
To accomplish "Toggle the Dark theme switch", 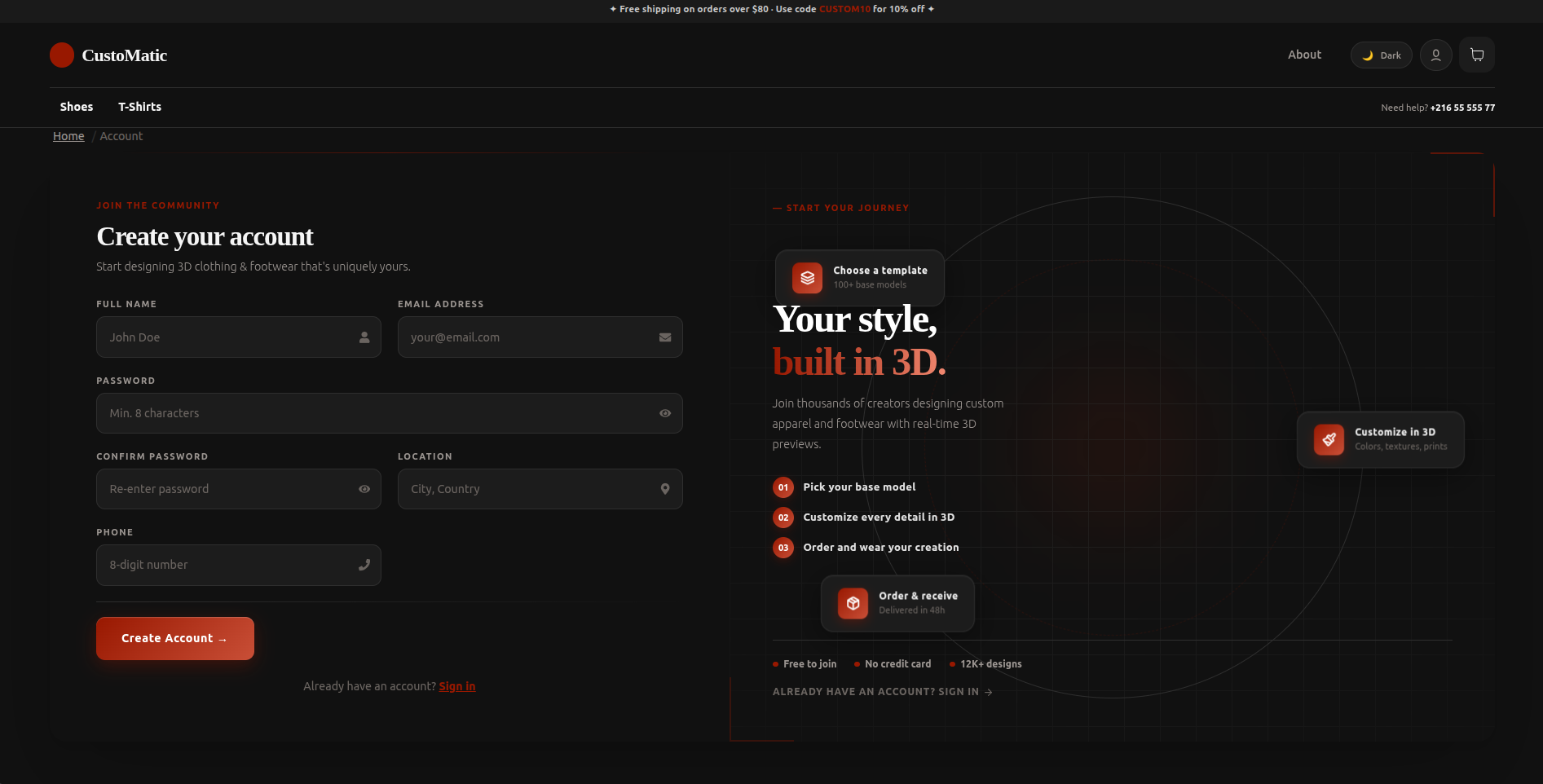I will click(x=1382, y=55).
